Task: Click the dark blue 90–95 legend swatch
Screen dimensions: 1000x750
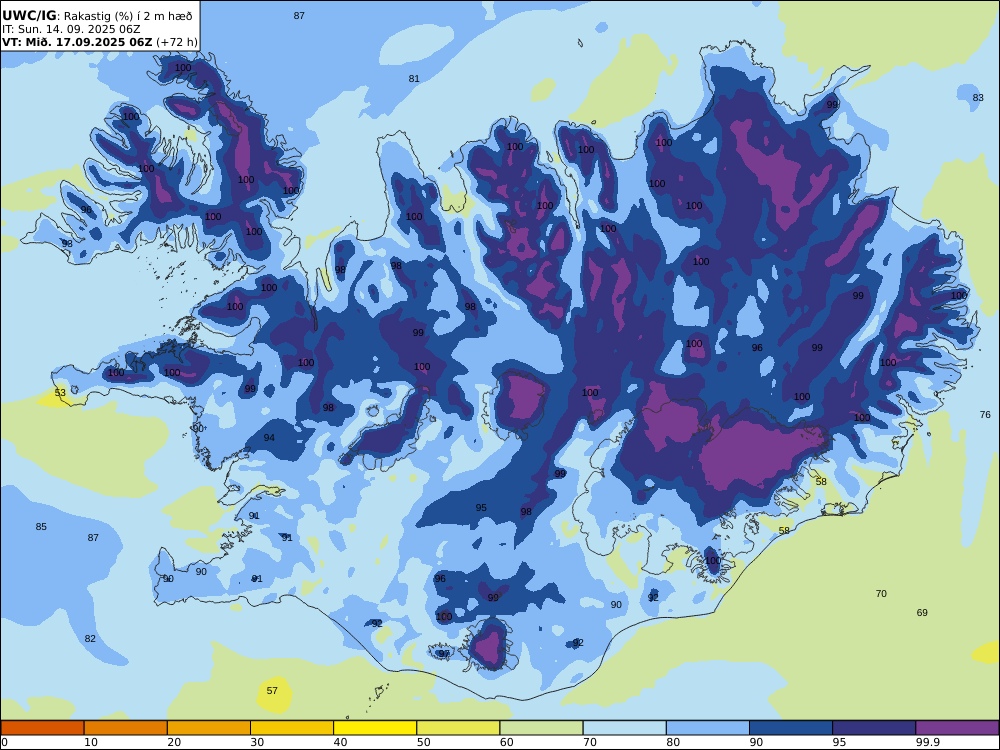Action: coord(791,728)
